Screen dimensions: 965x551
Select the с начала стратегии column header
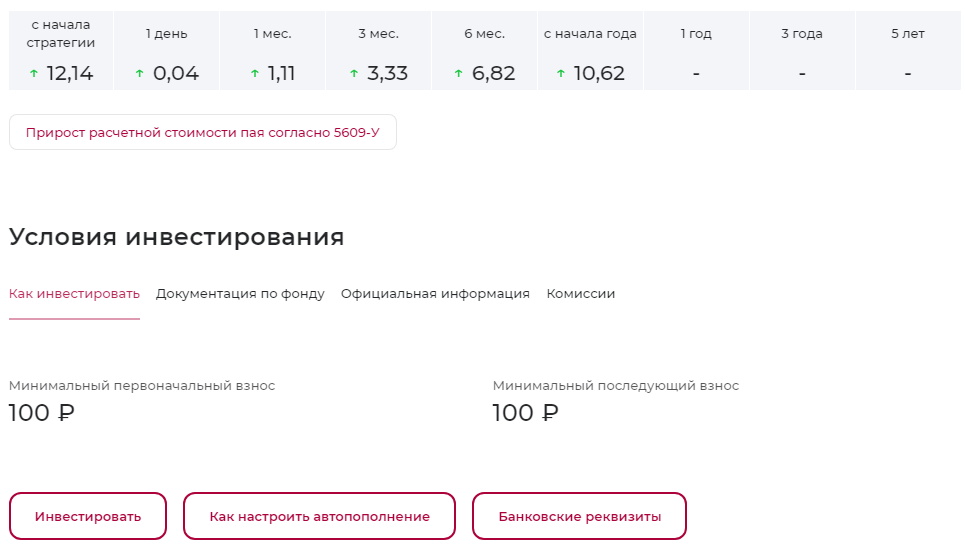61,34
